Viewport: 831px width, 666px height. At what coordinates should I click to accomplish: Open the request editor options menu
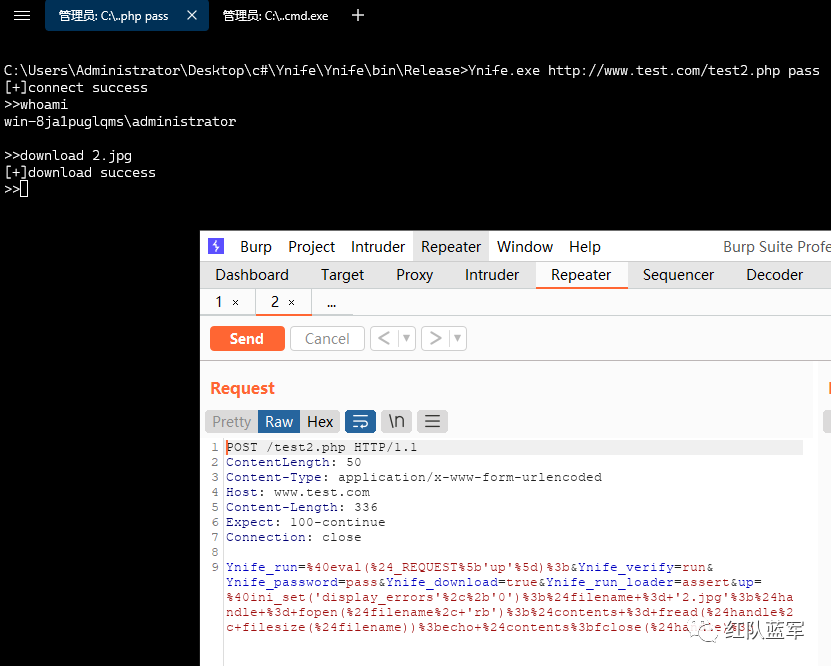(432, 422)
